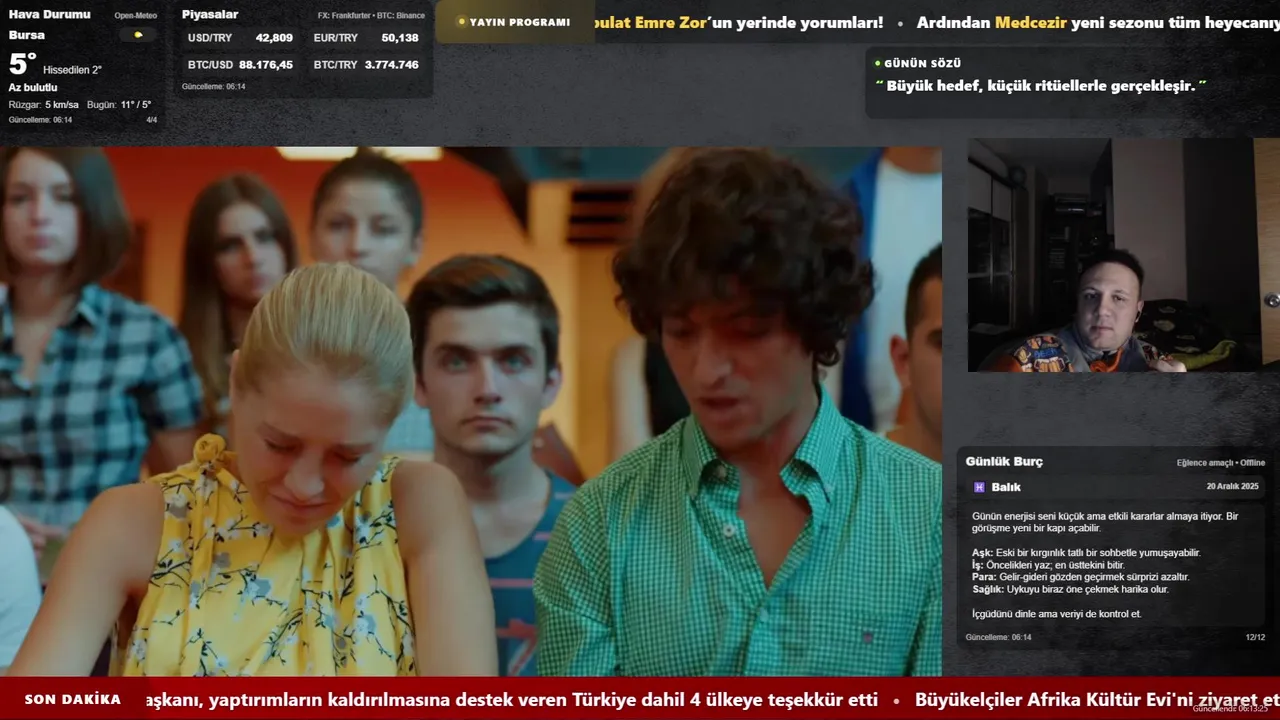Click the Sağlık horoscope line
The image size is (1280, 720).
[x=1070, y=589]
